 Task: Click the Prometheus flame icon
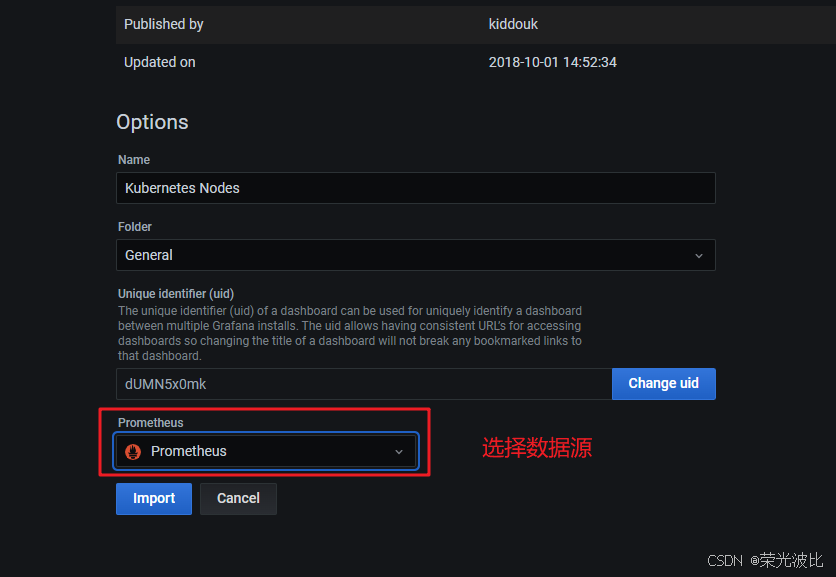point(133,452)
